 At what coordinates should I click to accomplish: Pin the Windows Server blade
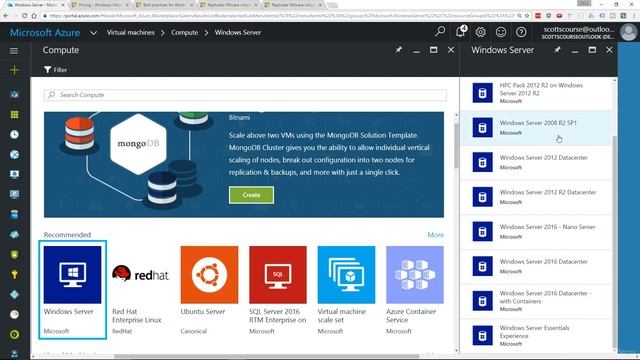tap(557, 50)
